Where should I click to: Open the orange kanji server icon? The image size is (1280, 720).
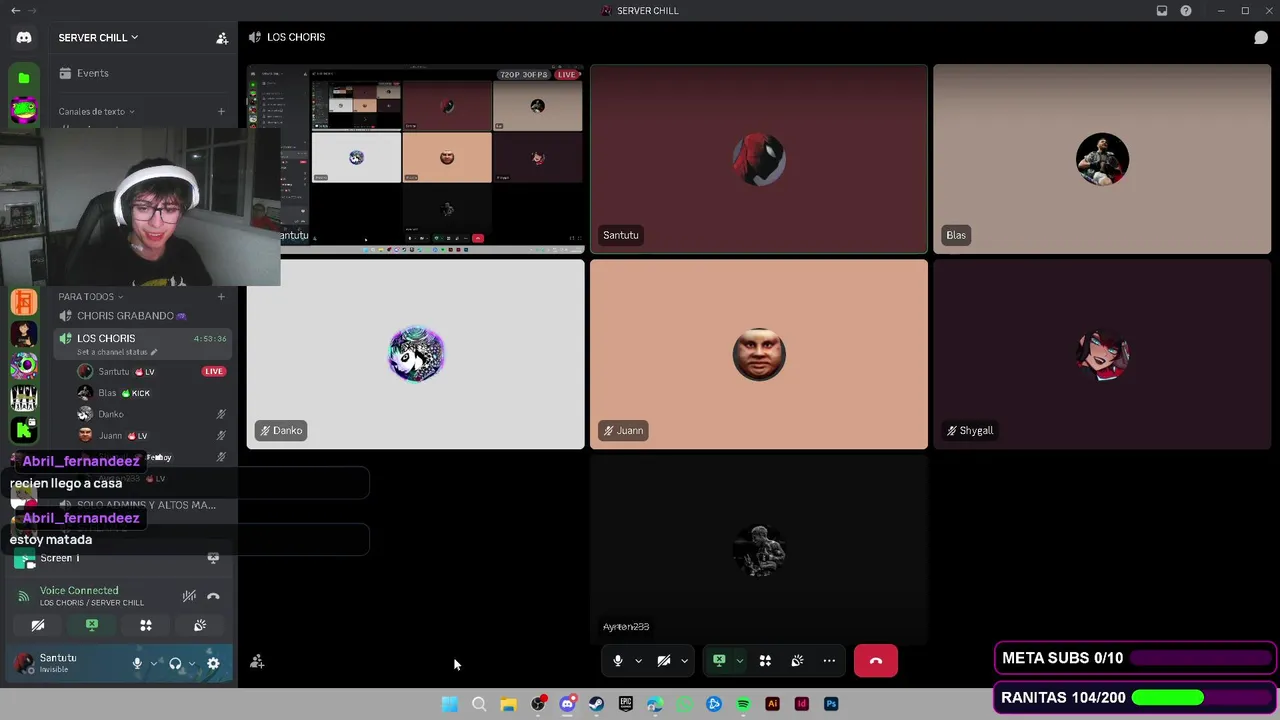point(24,301)
